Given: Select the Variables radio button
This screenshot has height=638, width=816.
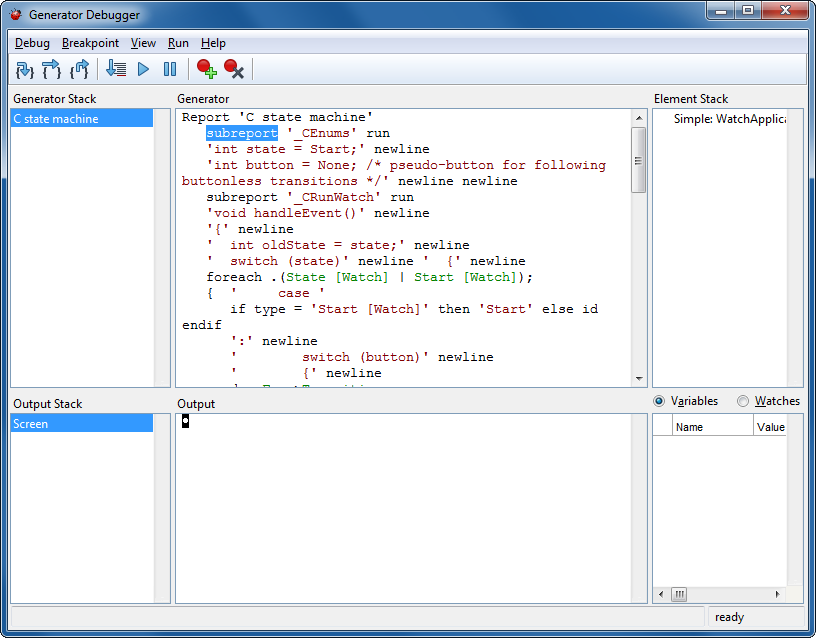Looking at the screenshot, I should [659, 401].
